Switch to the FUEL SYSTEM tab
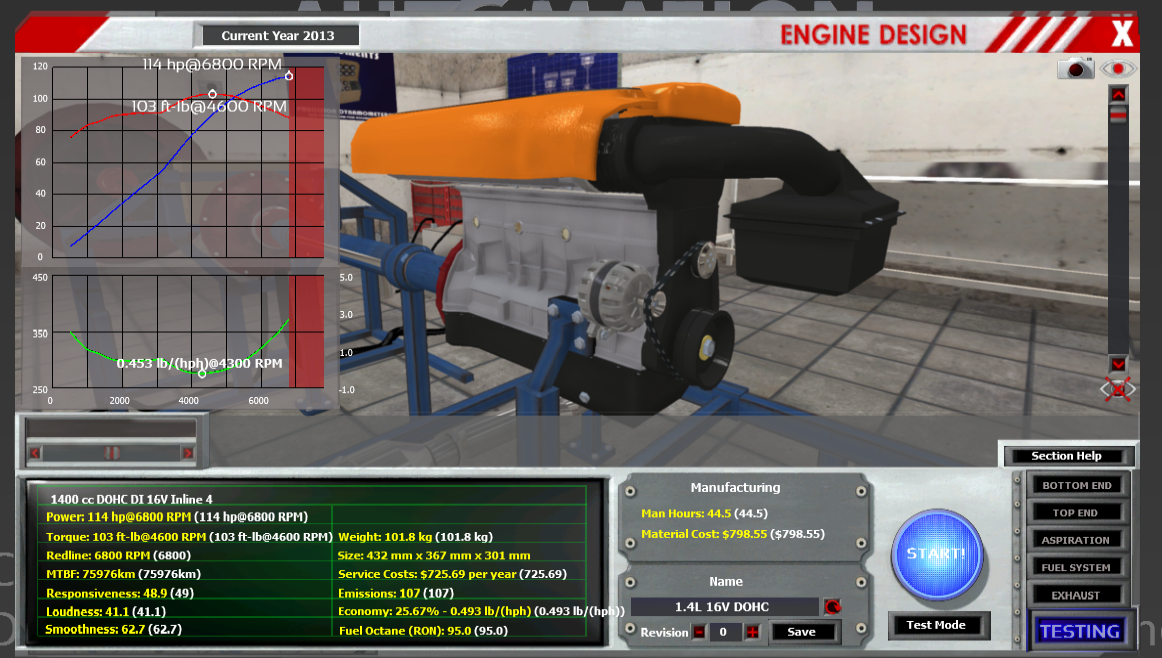 1077,568
